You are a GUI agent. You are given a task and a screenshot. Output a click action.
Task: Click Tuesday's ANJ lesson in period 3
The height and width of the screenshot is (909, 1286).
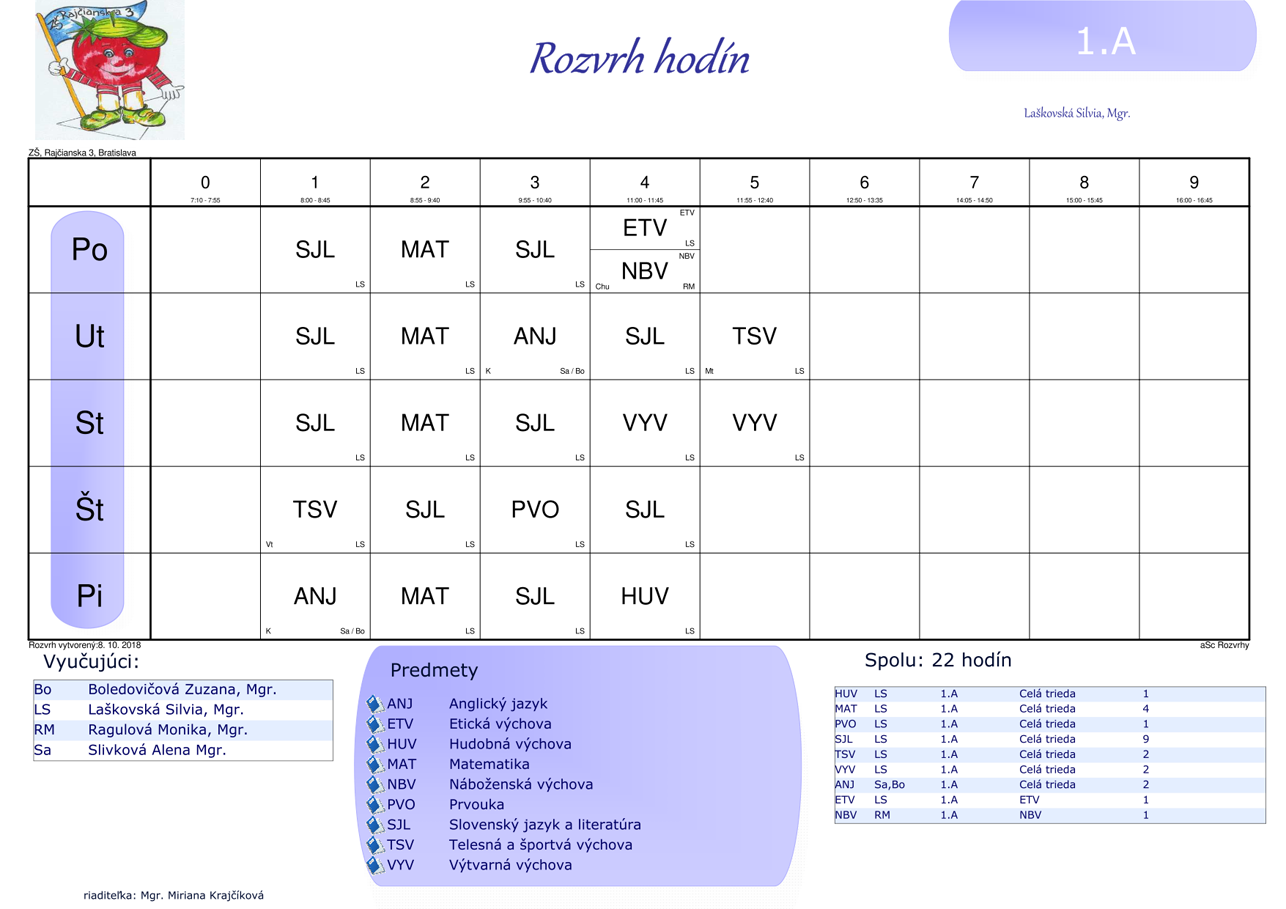point(535,336)
